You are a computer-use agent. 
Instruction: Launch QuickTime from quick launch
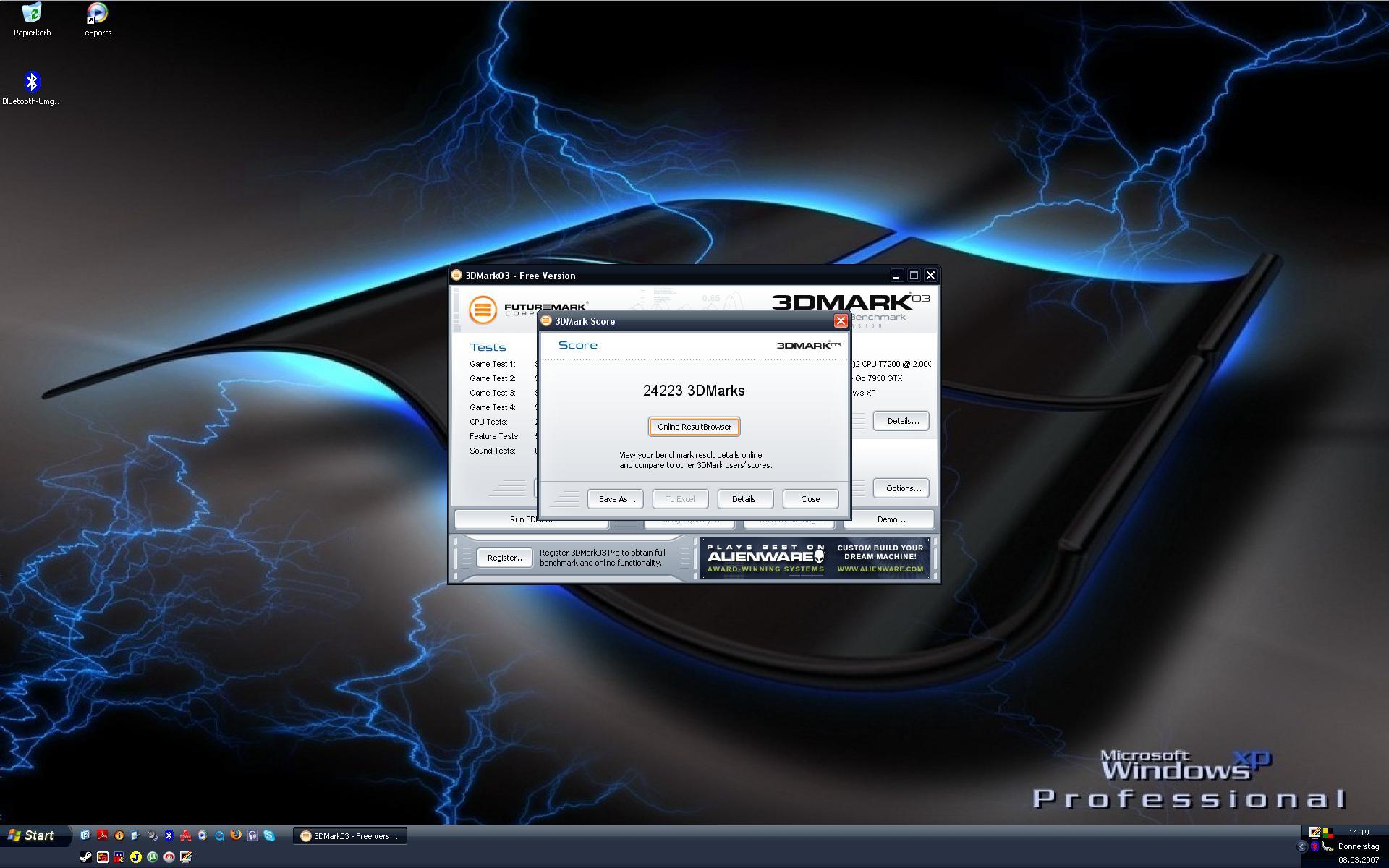pos(219,835)
